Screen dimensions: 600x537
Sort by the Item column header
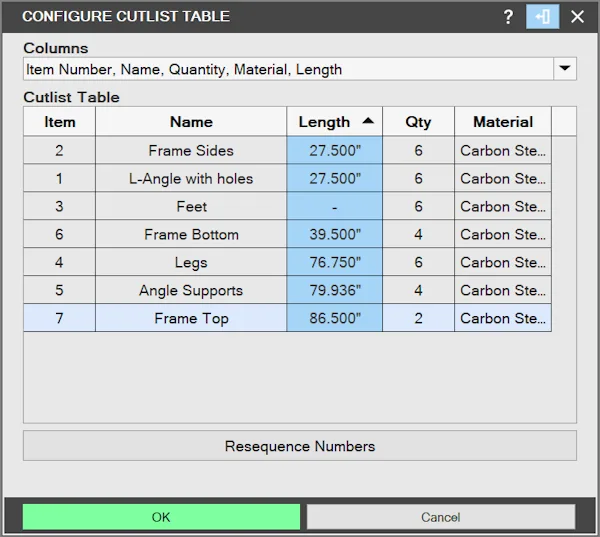click(x=59, y=122)
